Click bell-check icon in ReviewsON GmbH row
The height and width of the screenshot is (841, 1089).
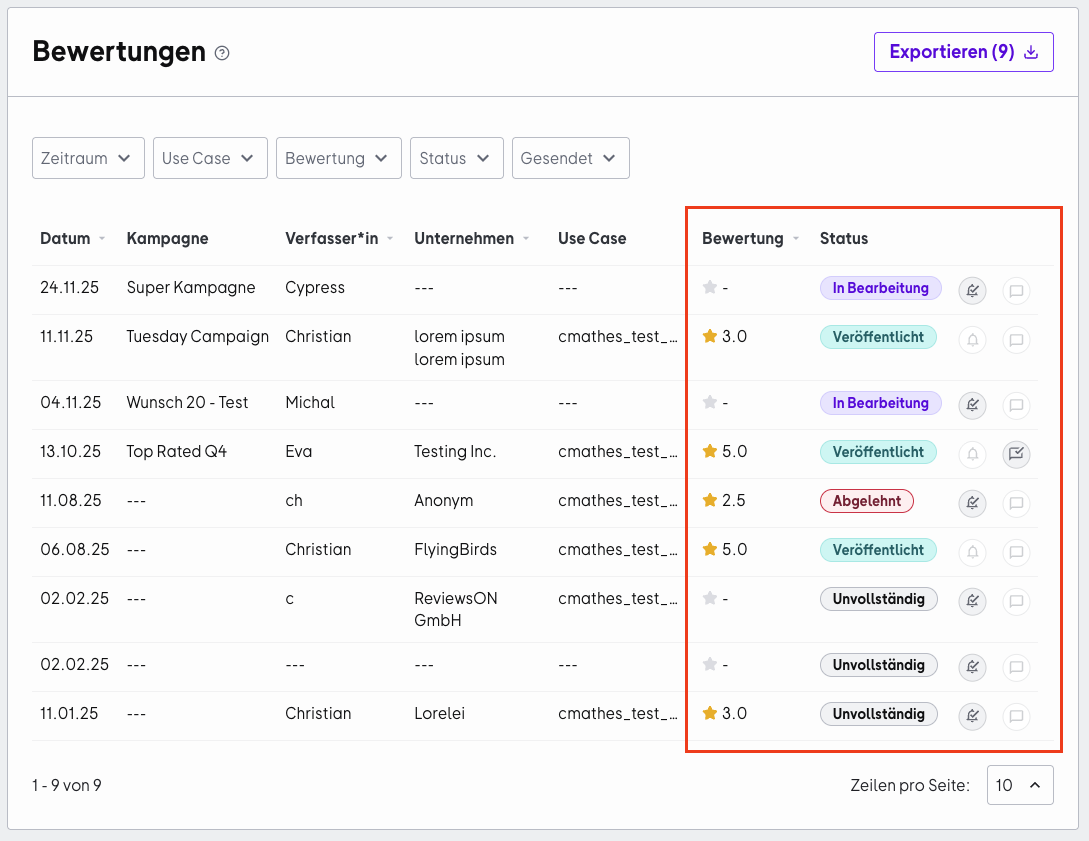tap(972, 601)
